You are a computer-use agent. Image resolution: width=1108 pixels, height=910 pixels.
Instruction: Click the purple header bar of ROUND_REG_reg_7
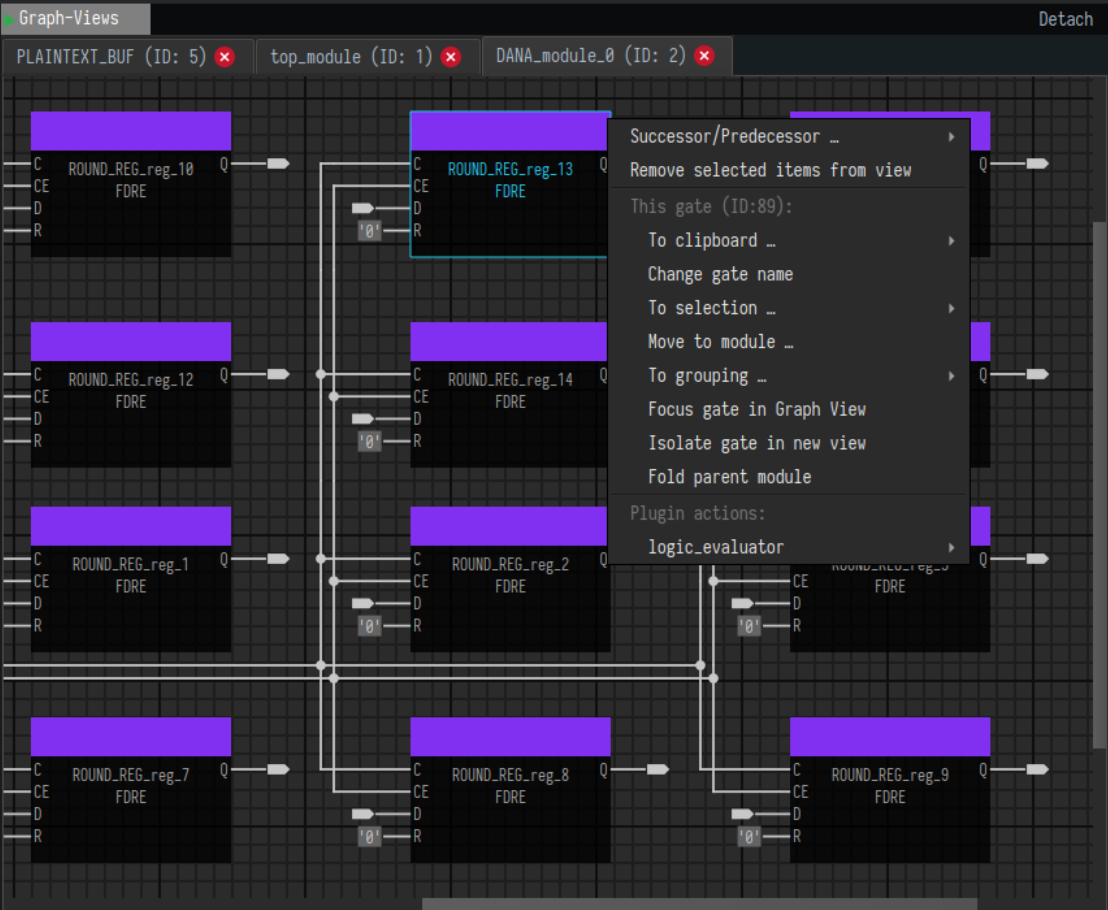[130, 735]
